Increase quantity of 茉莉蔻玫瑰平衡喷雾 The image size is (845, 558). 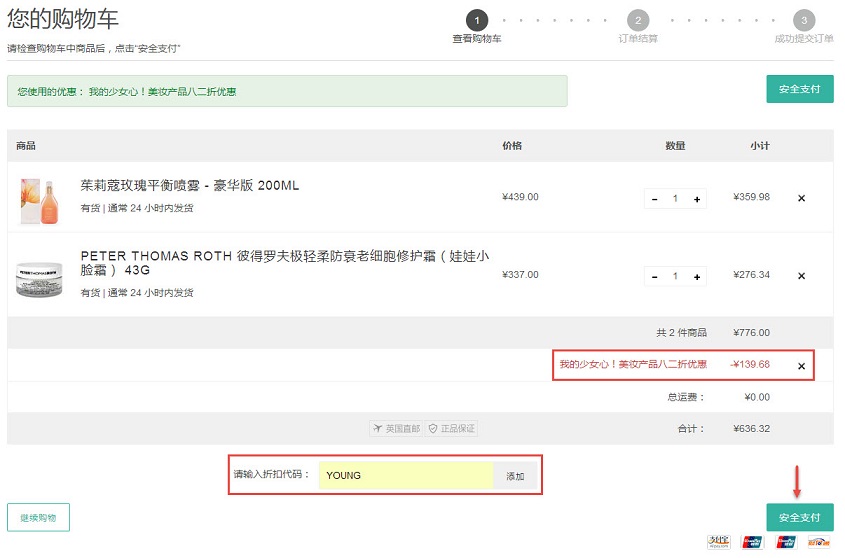coord(697,199)
